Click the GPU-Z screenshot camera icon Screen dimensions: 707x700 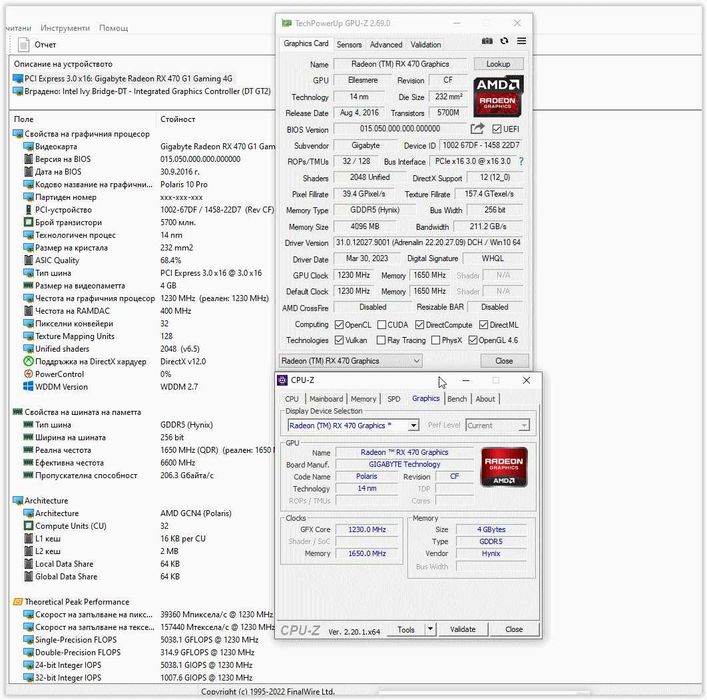pos(487,41)
